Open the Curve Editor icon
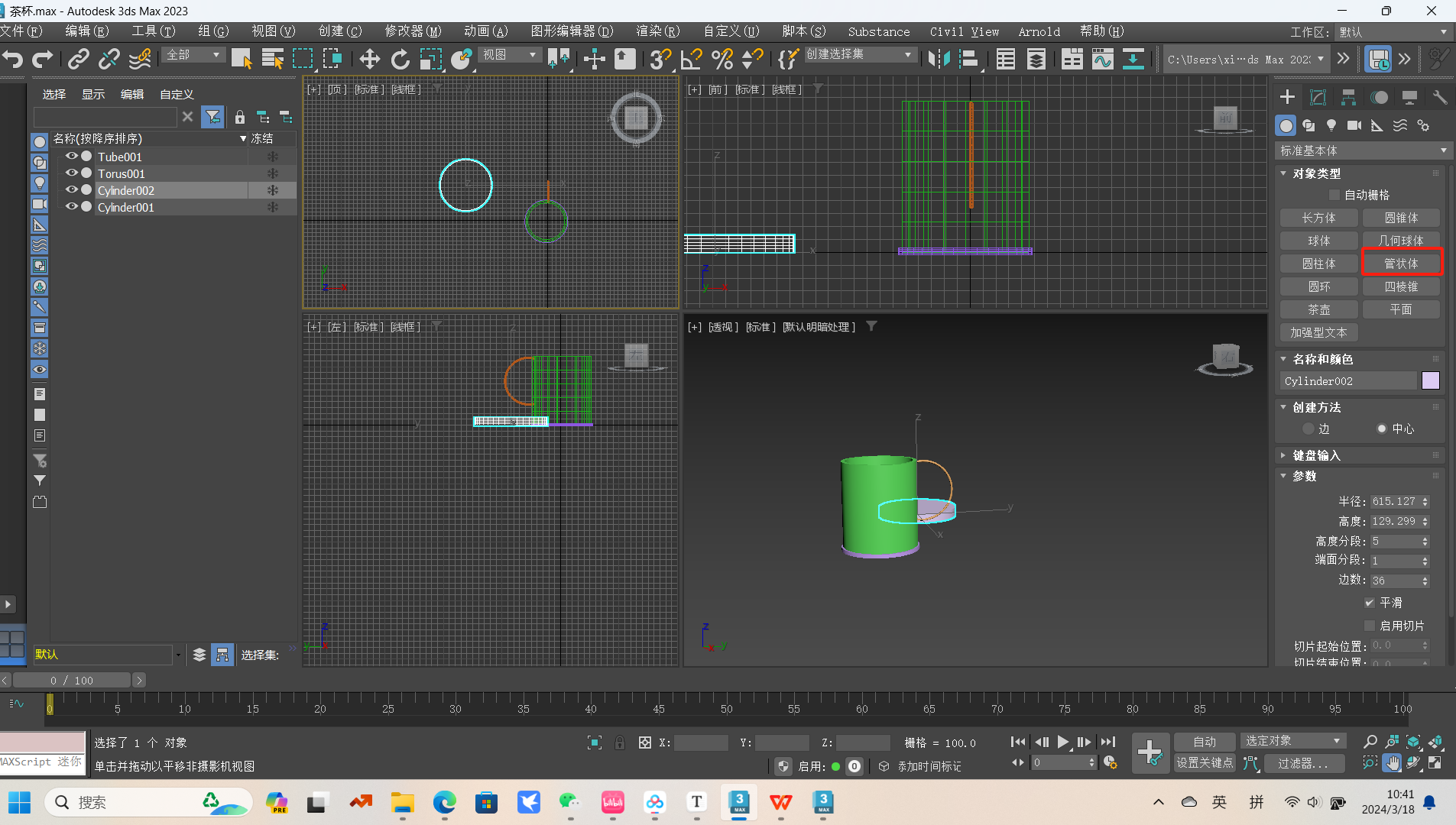Image resolution: width=1456 pixels, height=825 pixels. [1102, 59]
